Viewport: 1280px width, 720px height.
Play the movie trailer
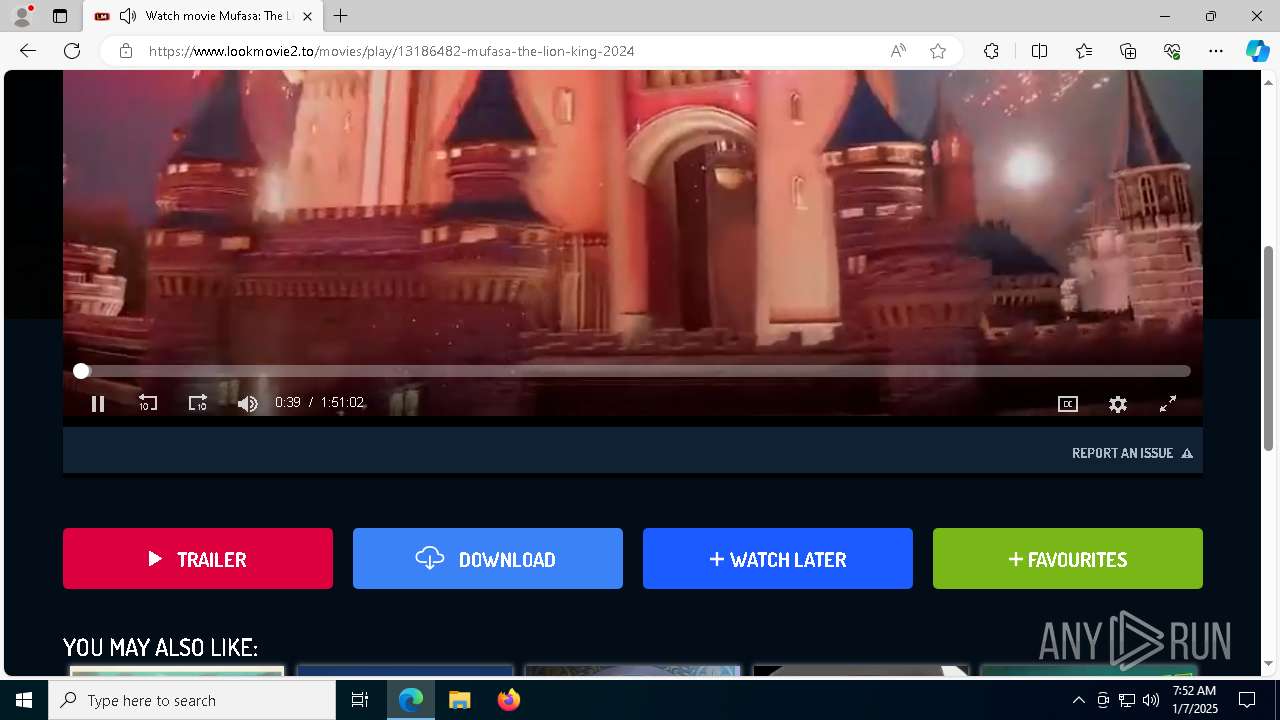pos(198,559)
